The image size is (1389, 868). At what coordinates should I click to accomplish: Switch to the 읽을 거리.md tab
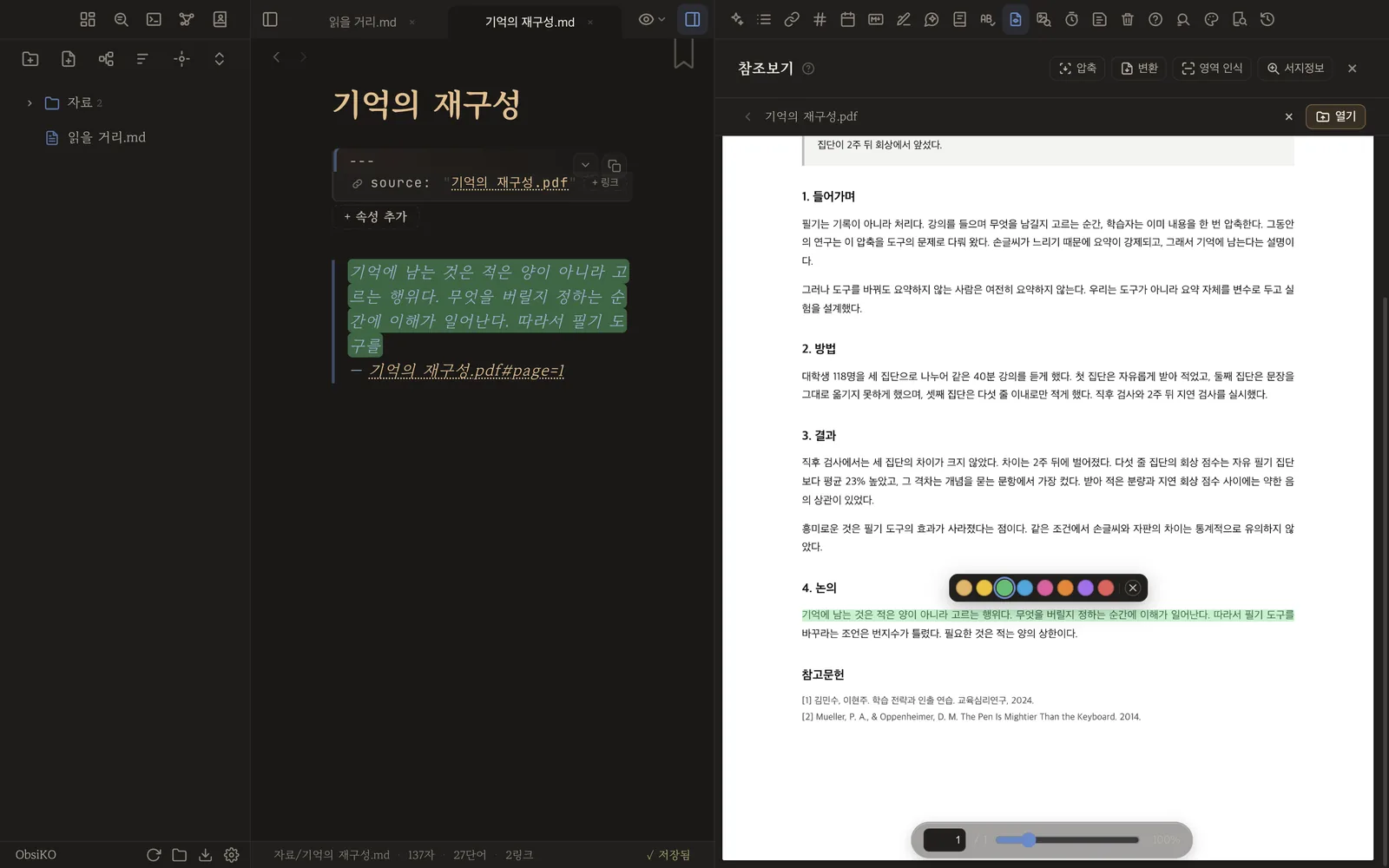(x=362, y=22)
